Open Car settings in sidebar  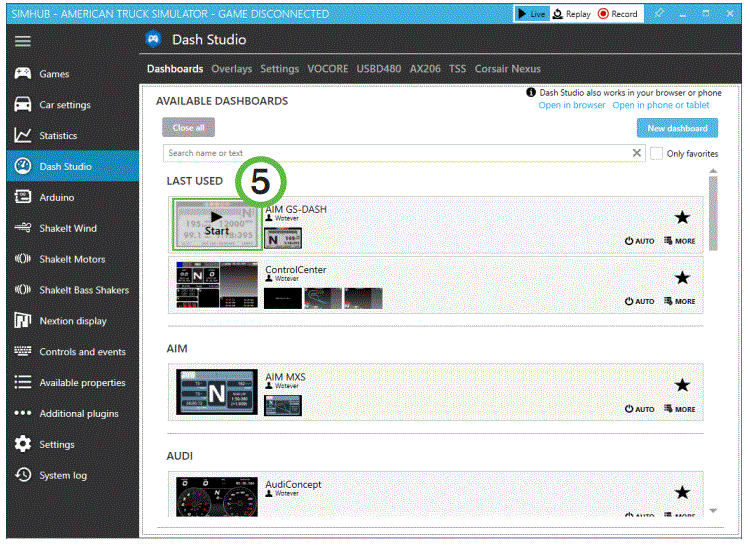click(73, 105)
